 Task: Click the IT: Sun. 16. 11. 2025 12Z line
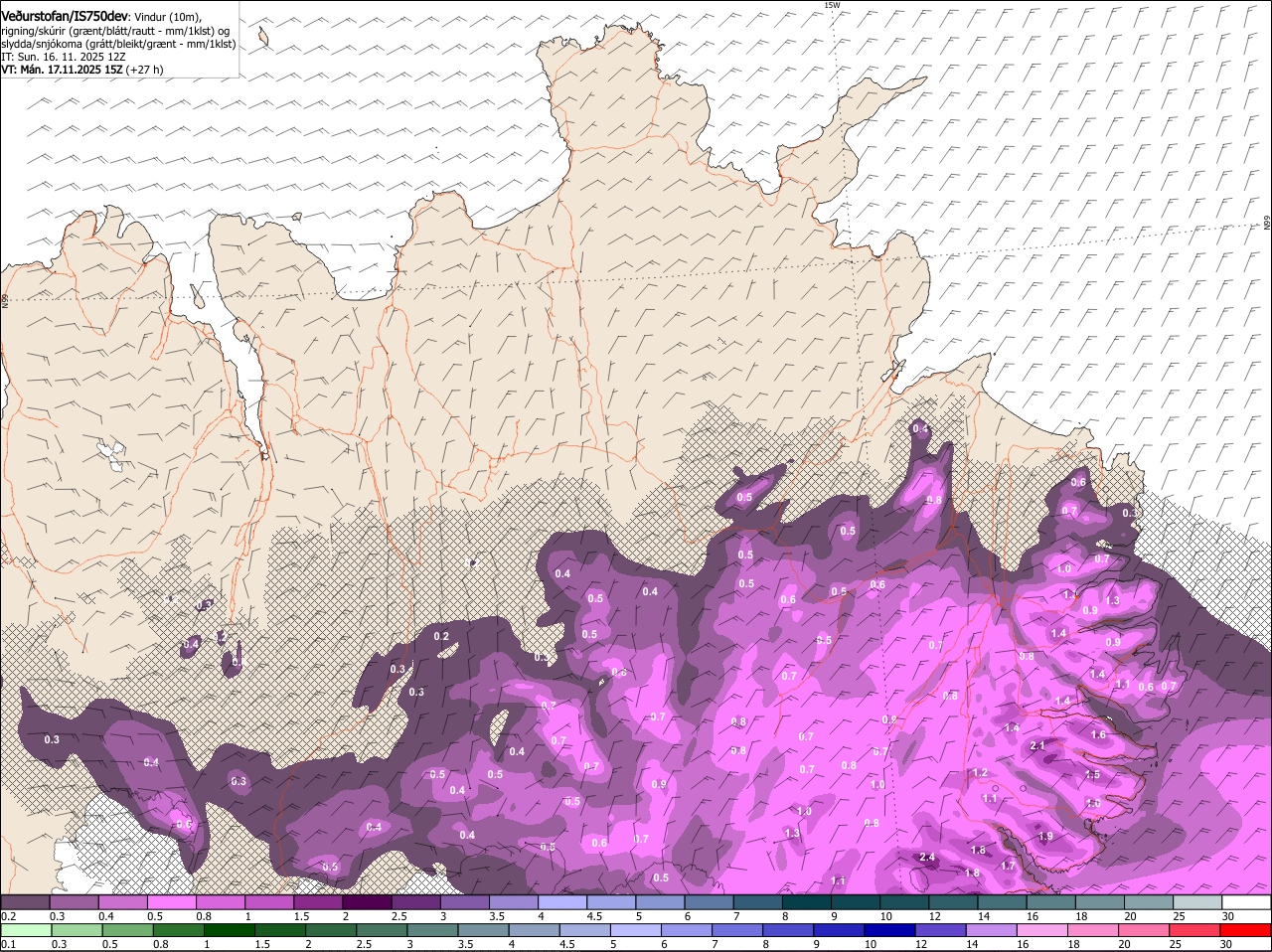64,57
